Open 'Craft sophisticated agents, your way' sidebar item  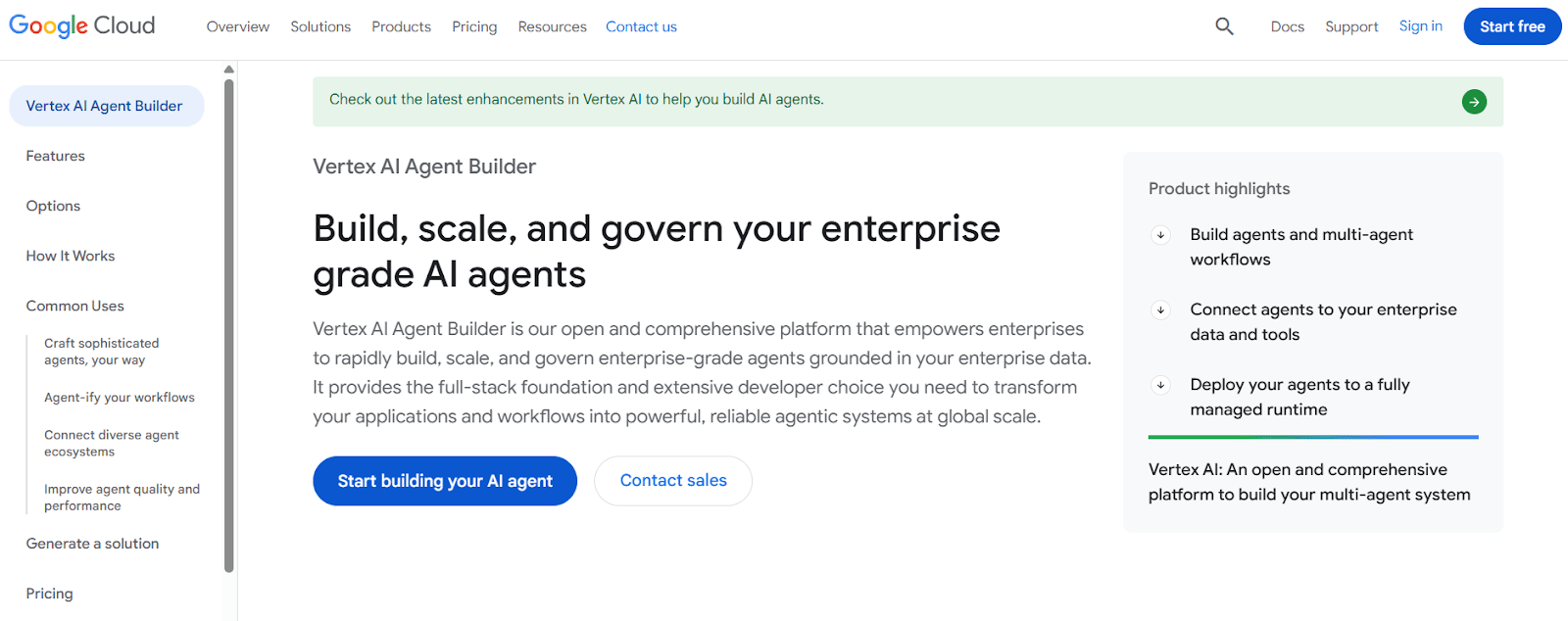tap(101, 352)
